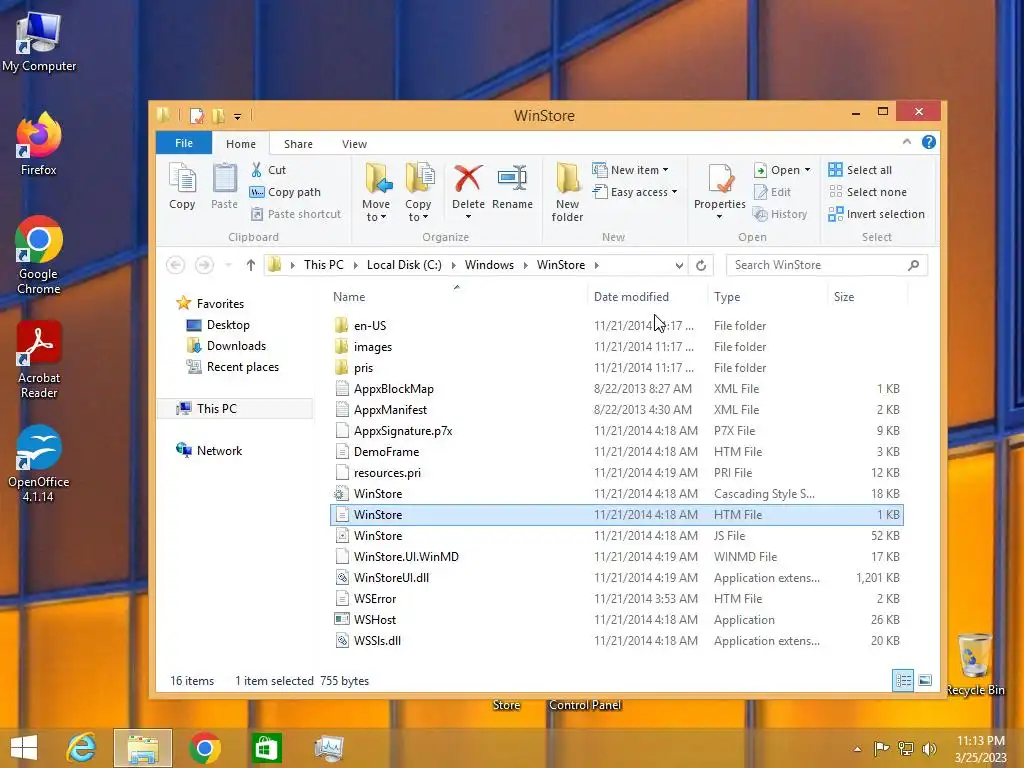This screenshot has height=768, width=1024.
Task: Open the Firefox desktop shortcut
Action: coord(39,144)
